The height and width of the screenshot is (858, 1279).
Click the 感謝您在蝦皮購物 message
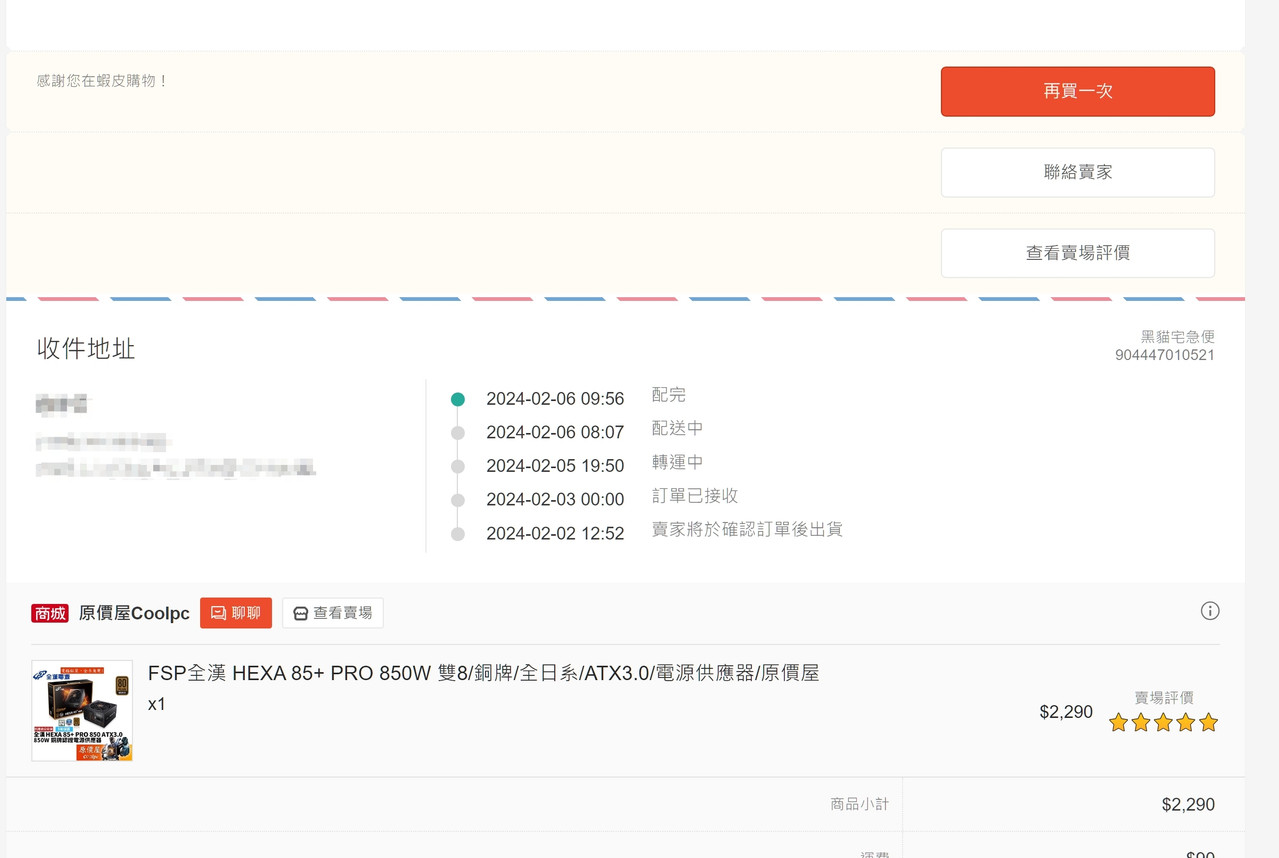tap(103, 81)
